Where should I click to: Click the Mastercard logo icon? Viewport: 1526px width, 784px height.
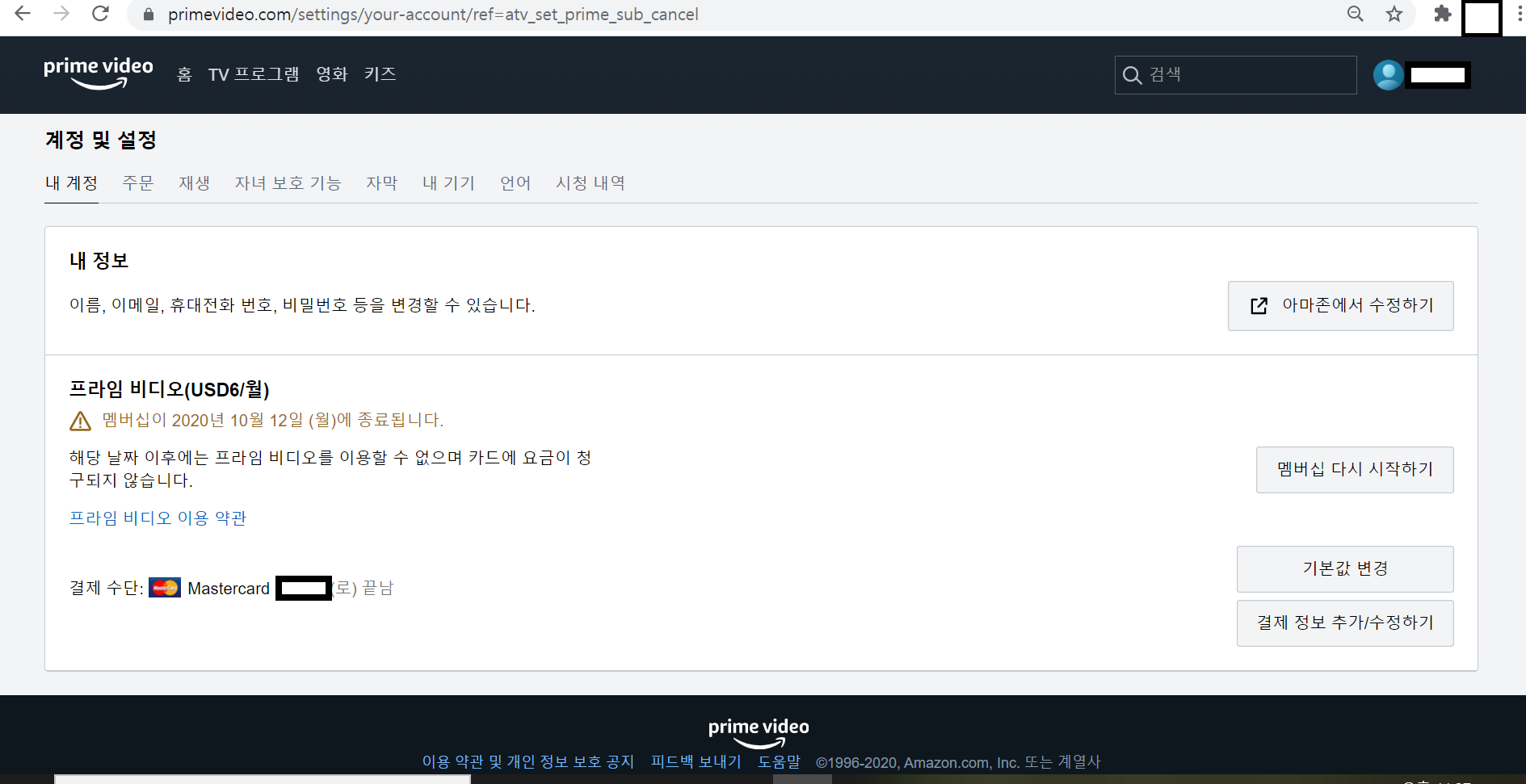tap(165, 588)
